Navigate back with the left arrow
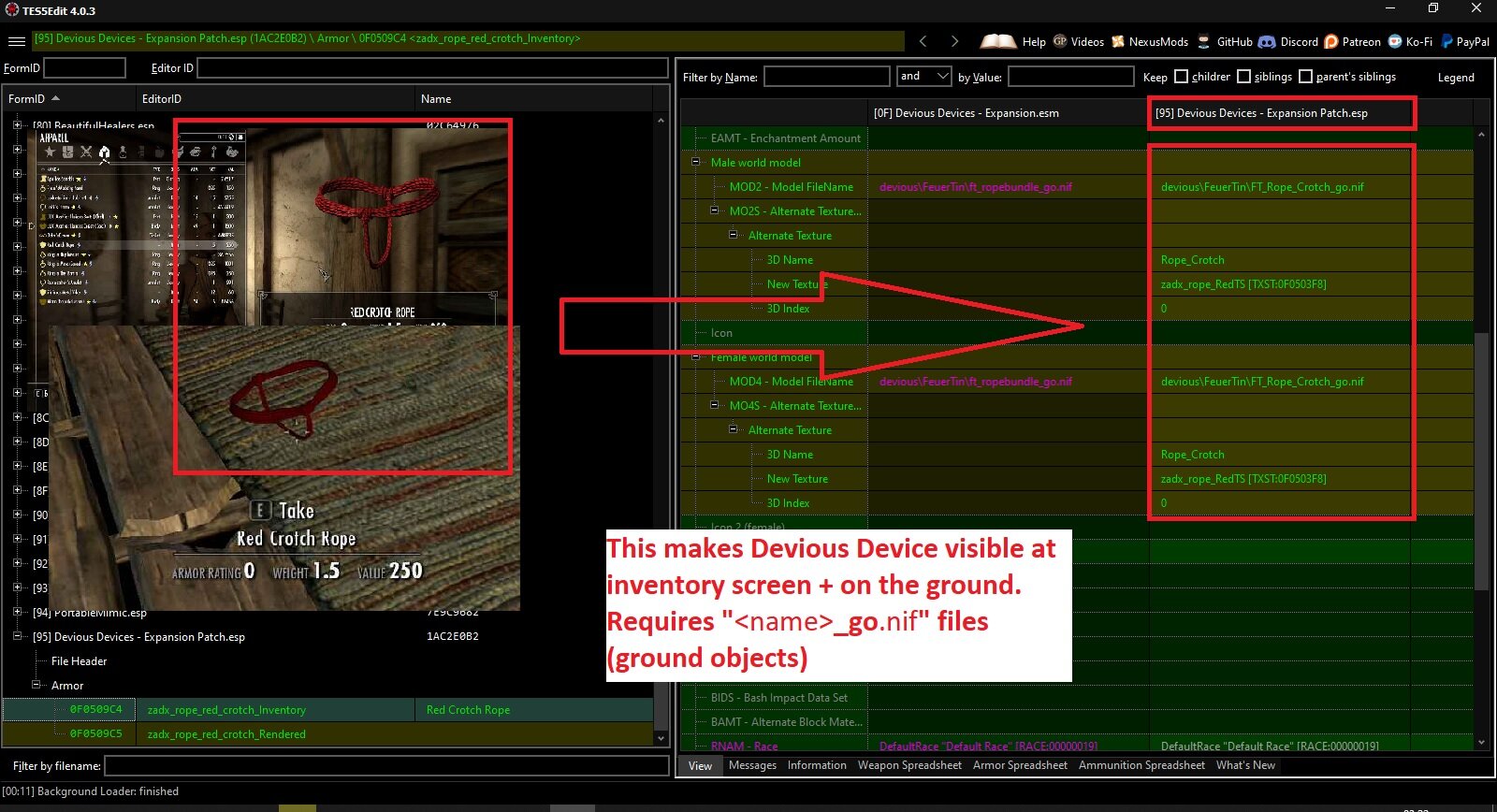This screenshot has height=812, width=1497. pyautogui.click(x=923, y=41)
